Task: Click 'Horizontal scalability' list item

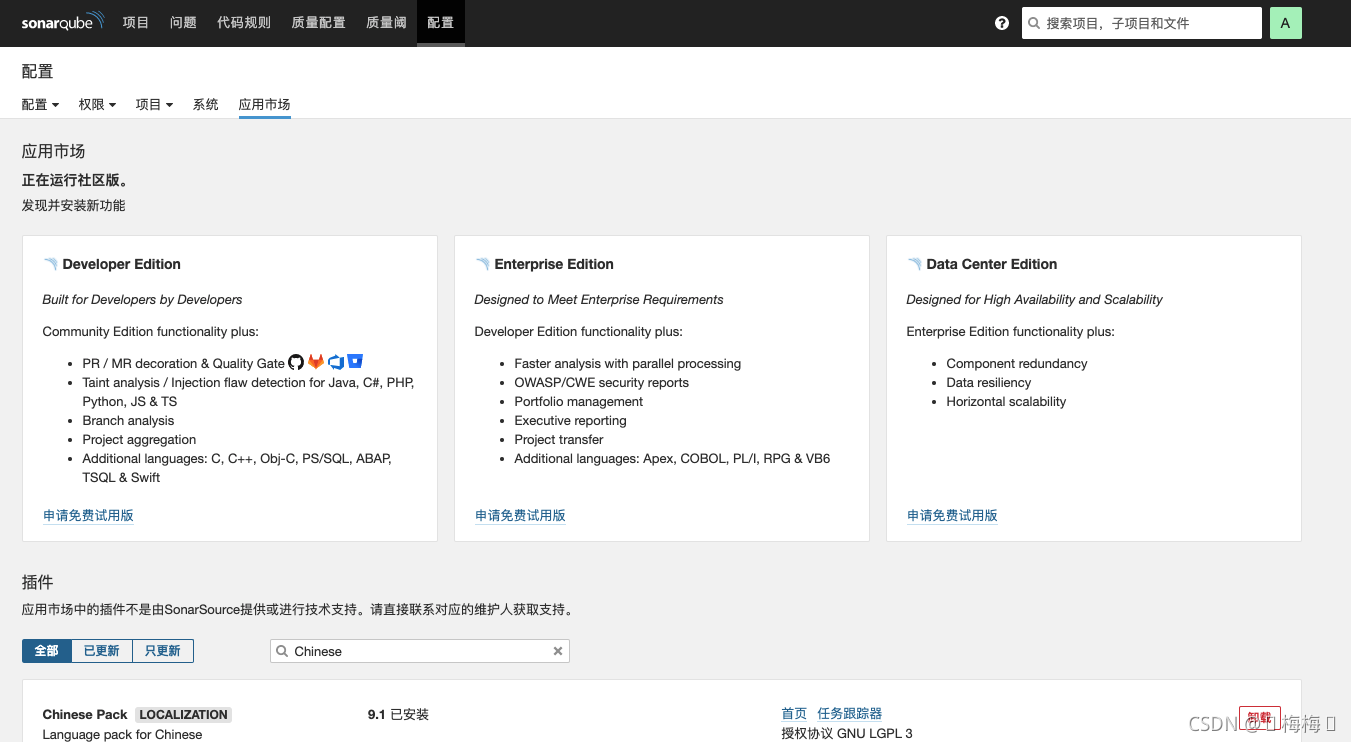Action: pos(1006,401)
